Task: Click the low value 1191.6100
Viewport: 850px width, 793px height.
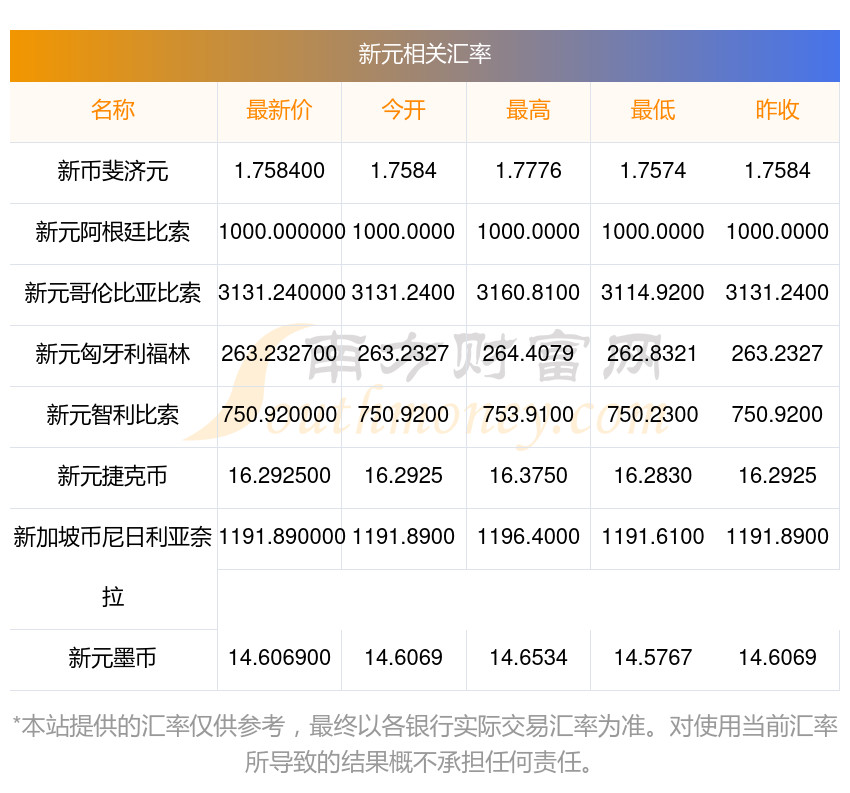Action: [x=653, y=537]
